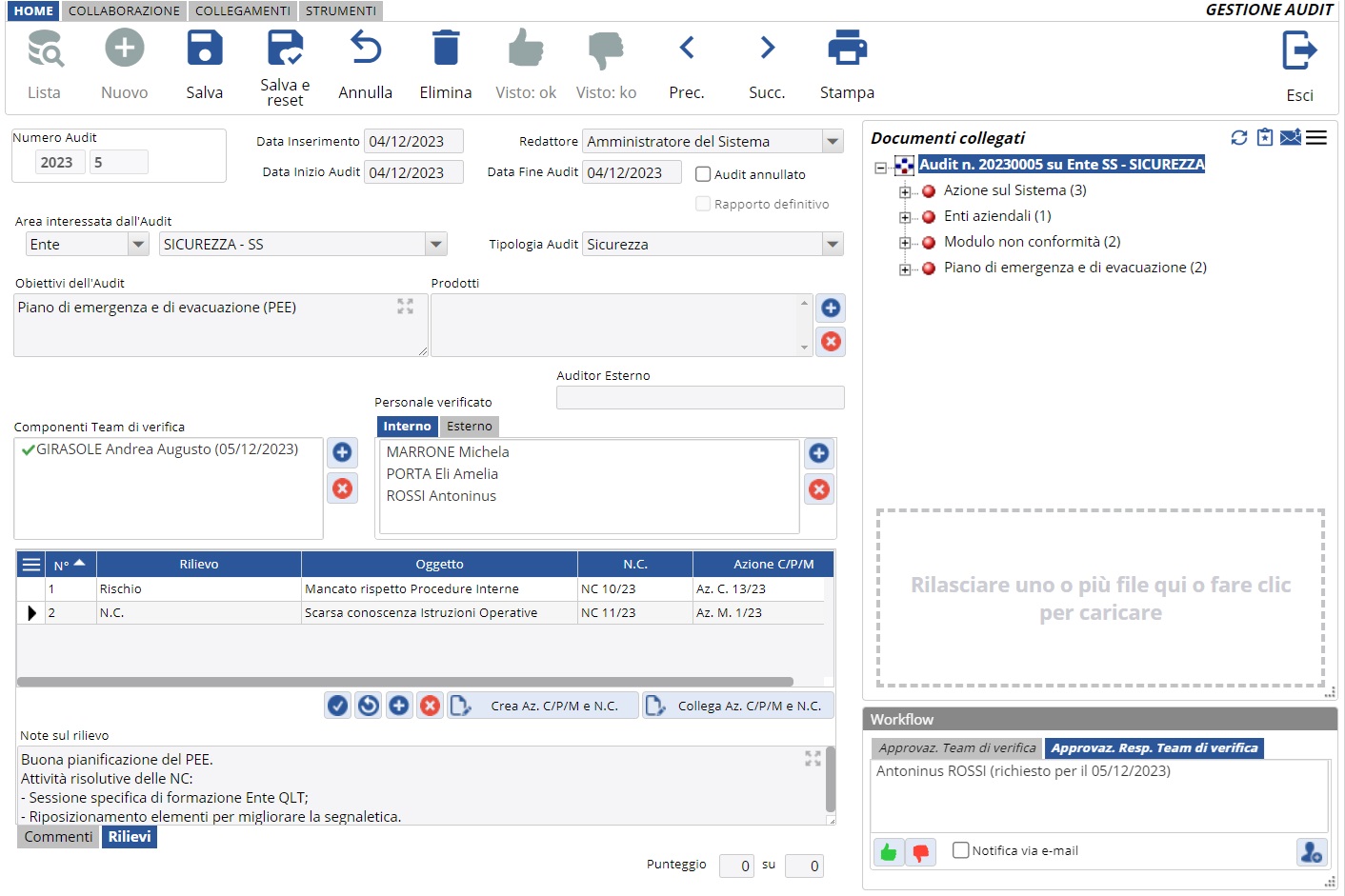Open the Redattore dropdown
The height and width of the screenshot is (896, 1345).
click(x=833, y=142)
